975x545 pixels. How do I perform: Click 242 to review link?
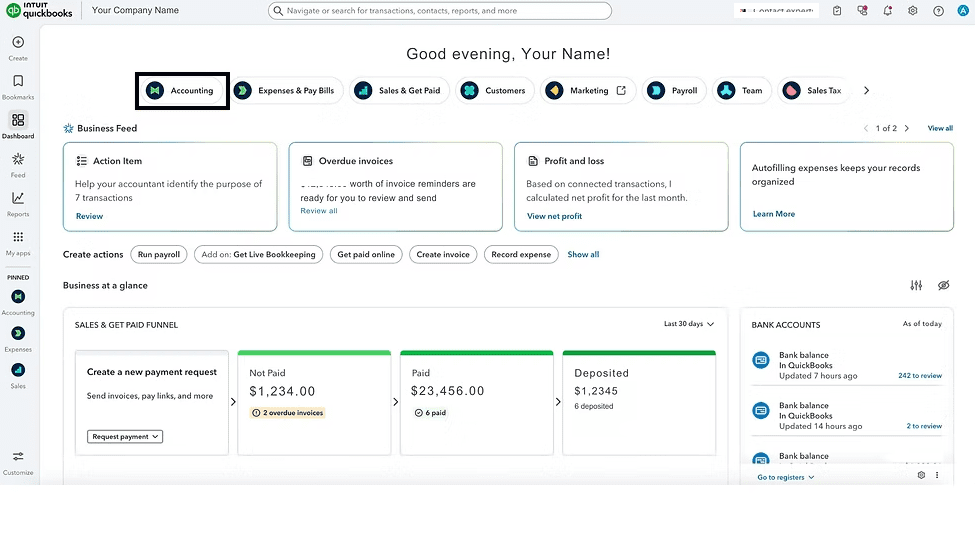pos(920,376)
